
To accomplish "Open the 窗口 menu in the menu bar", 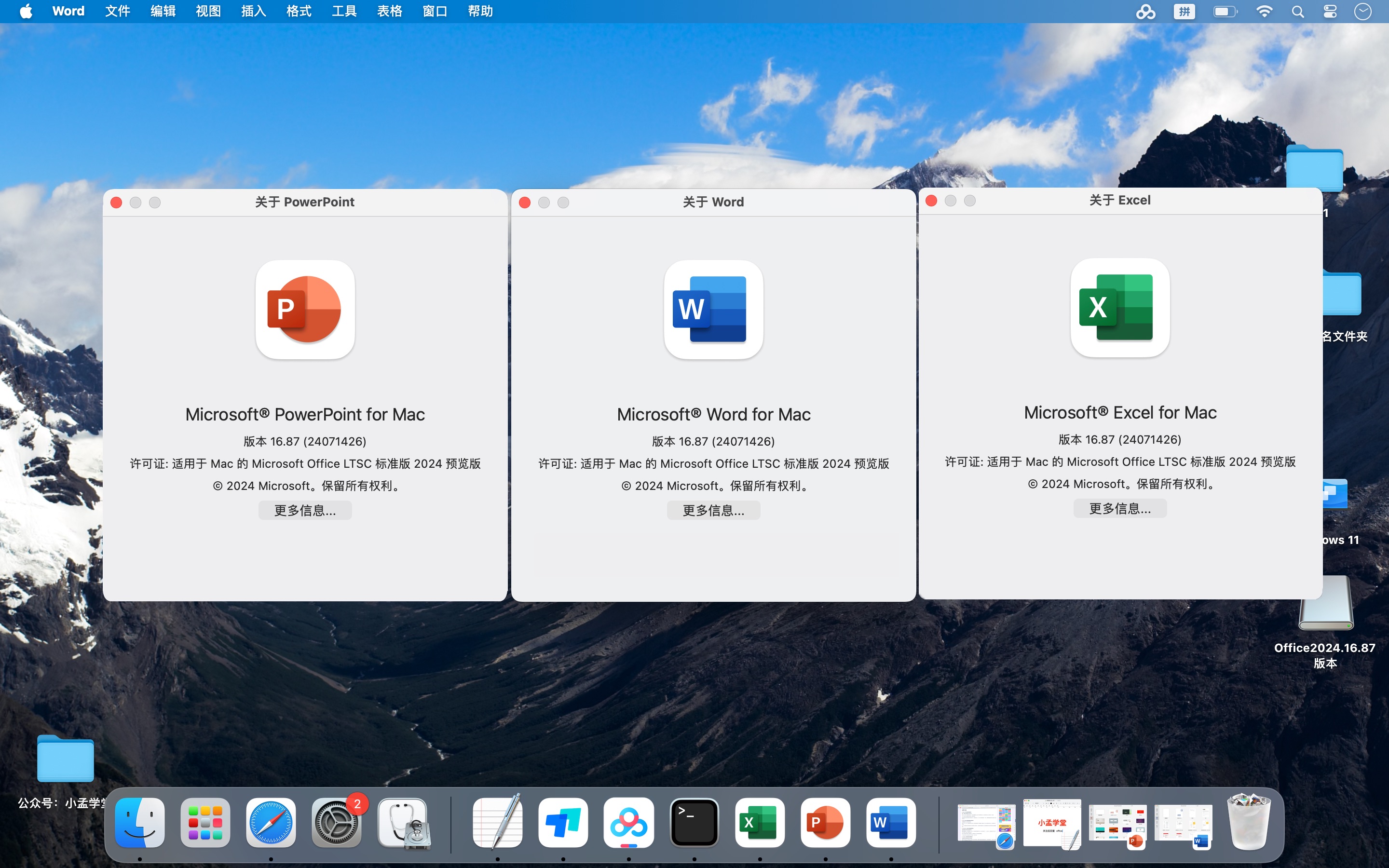I will (x=434, y=11).
